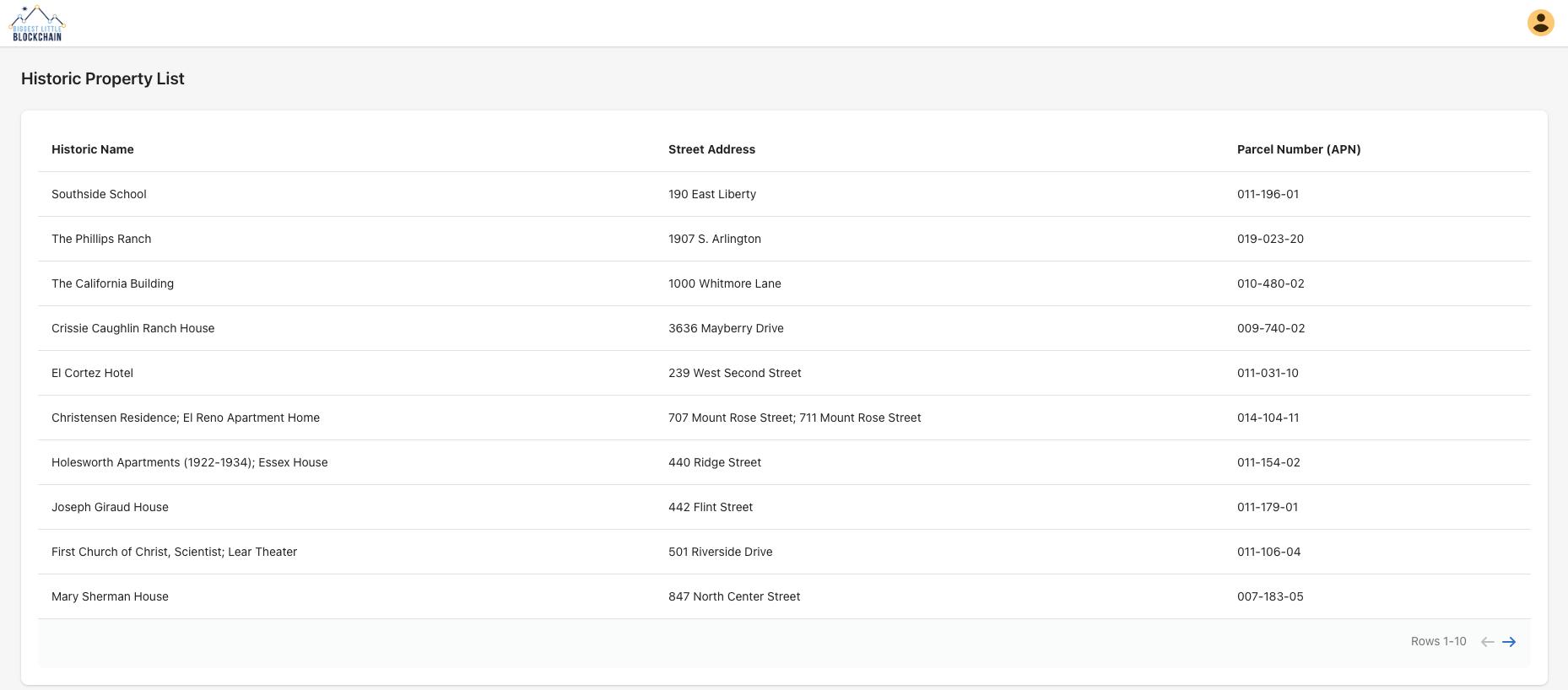Image resolution: width=1568 pixels, height=690 pixels.
Task: Click parcel number 011-106-04
Action: click(x=1268, y=552)
